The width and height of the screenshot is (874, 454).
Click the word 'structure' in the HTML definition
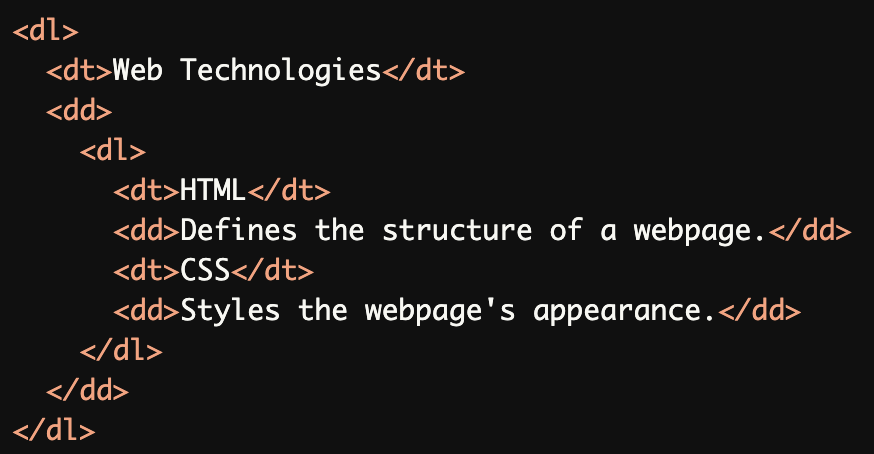pos(457,231)
